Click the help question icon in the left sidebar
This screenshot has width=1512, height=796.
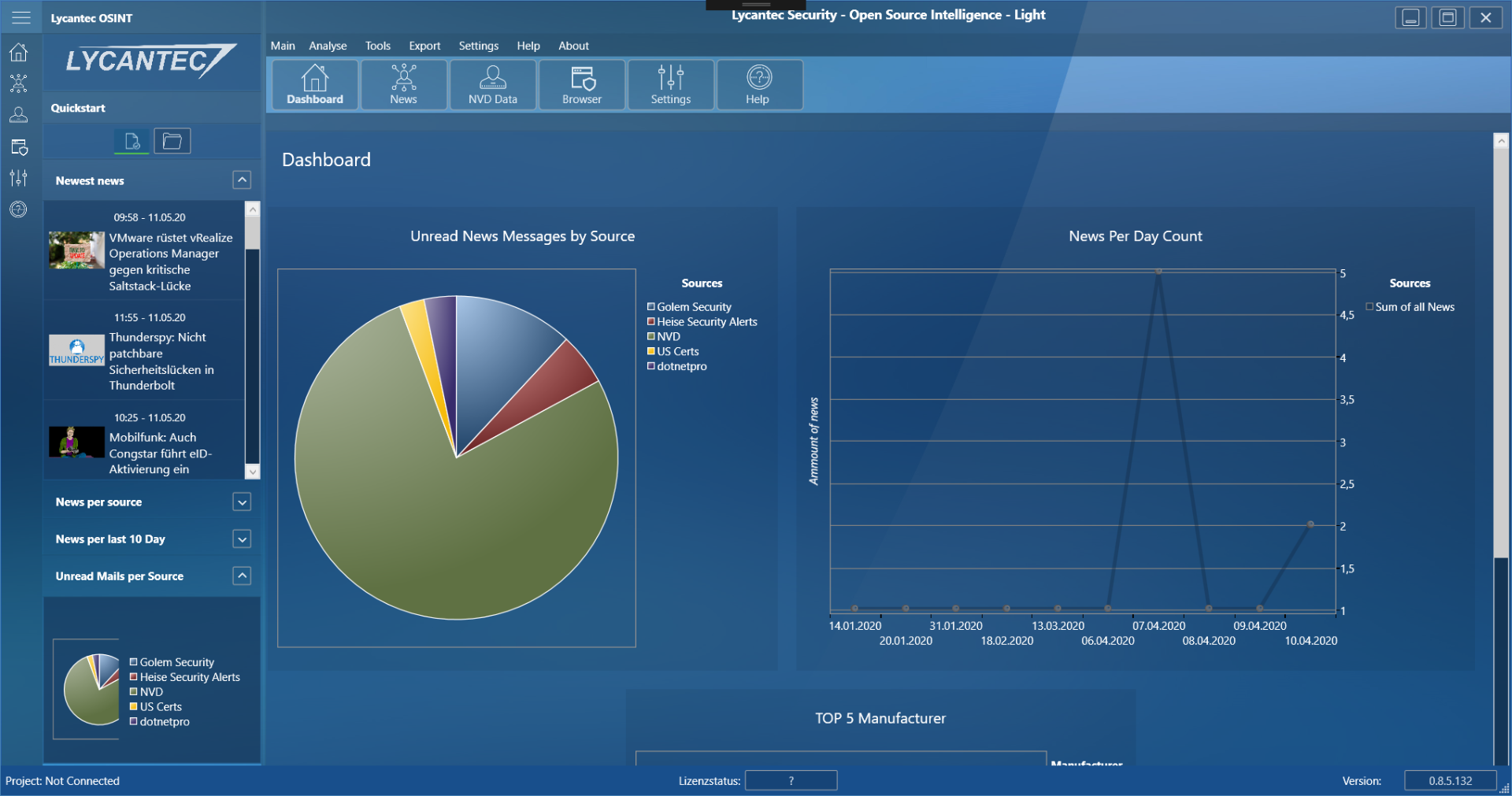point(19,209)
